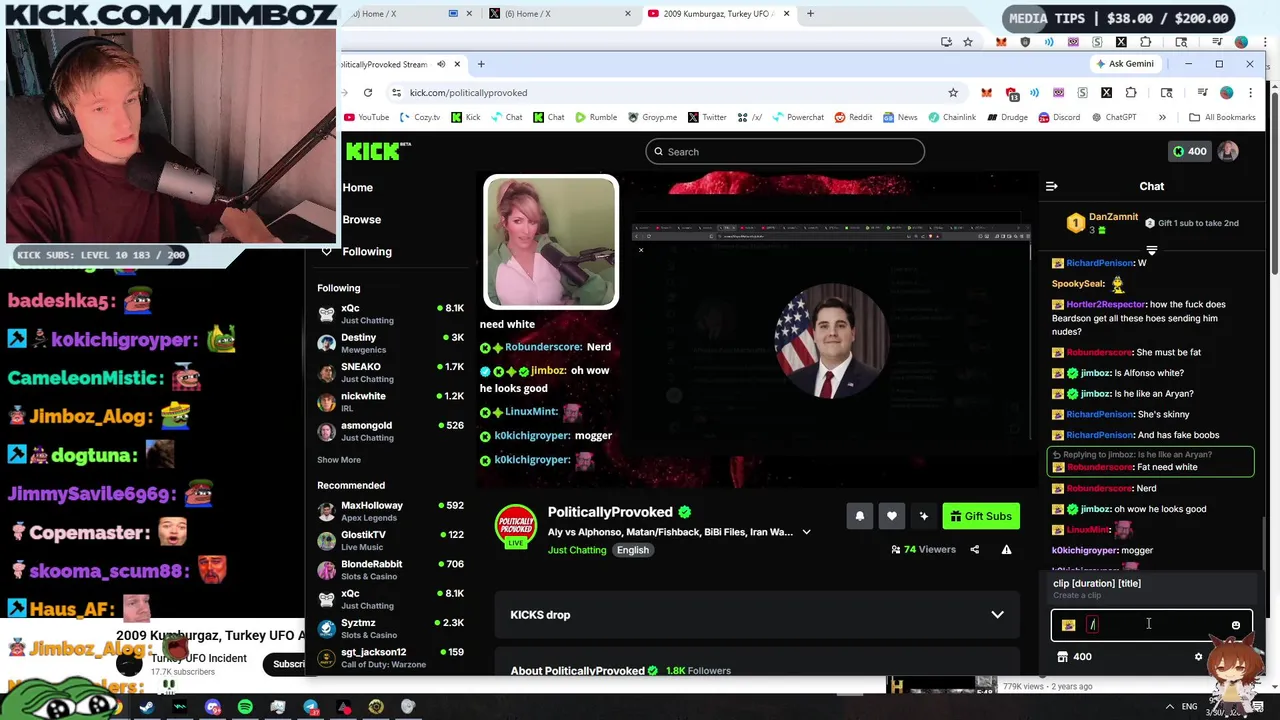1280x720 pixels.
Task: Open the Chrome three-dot menu in the Kick window
Action: pos(1250,93)
